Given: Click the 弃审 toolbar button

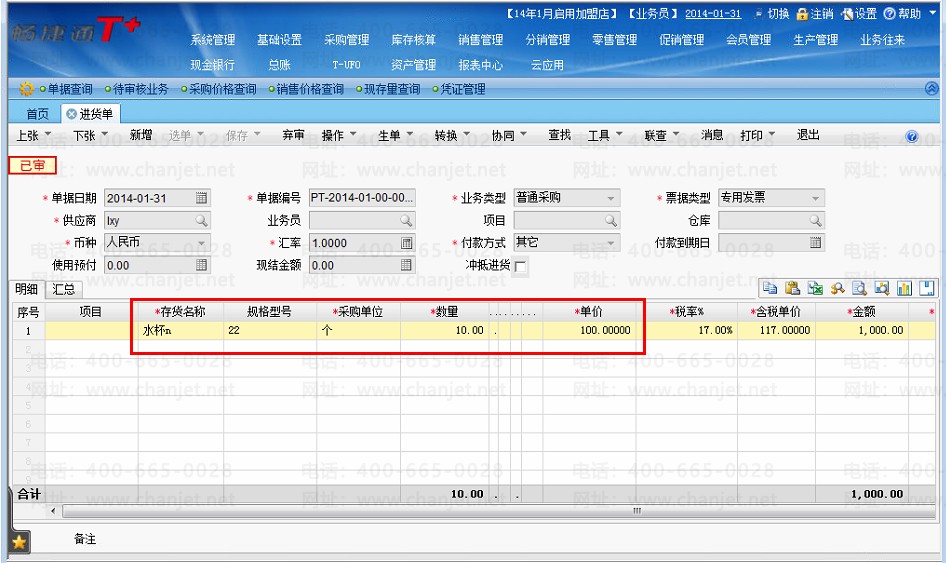Looking at the screenshot, I should point(293,135).
